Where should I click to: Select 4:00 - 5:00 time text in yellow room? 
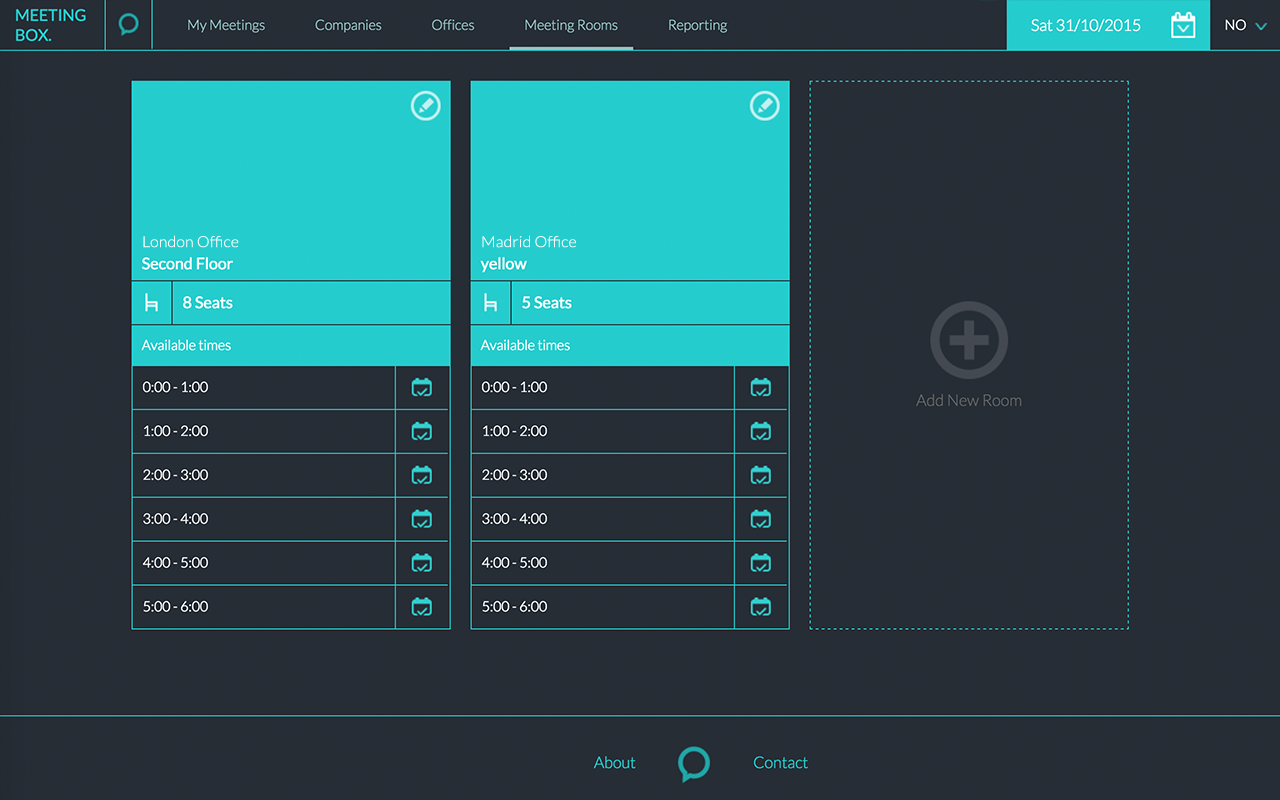point(514,563)
